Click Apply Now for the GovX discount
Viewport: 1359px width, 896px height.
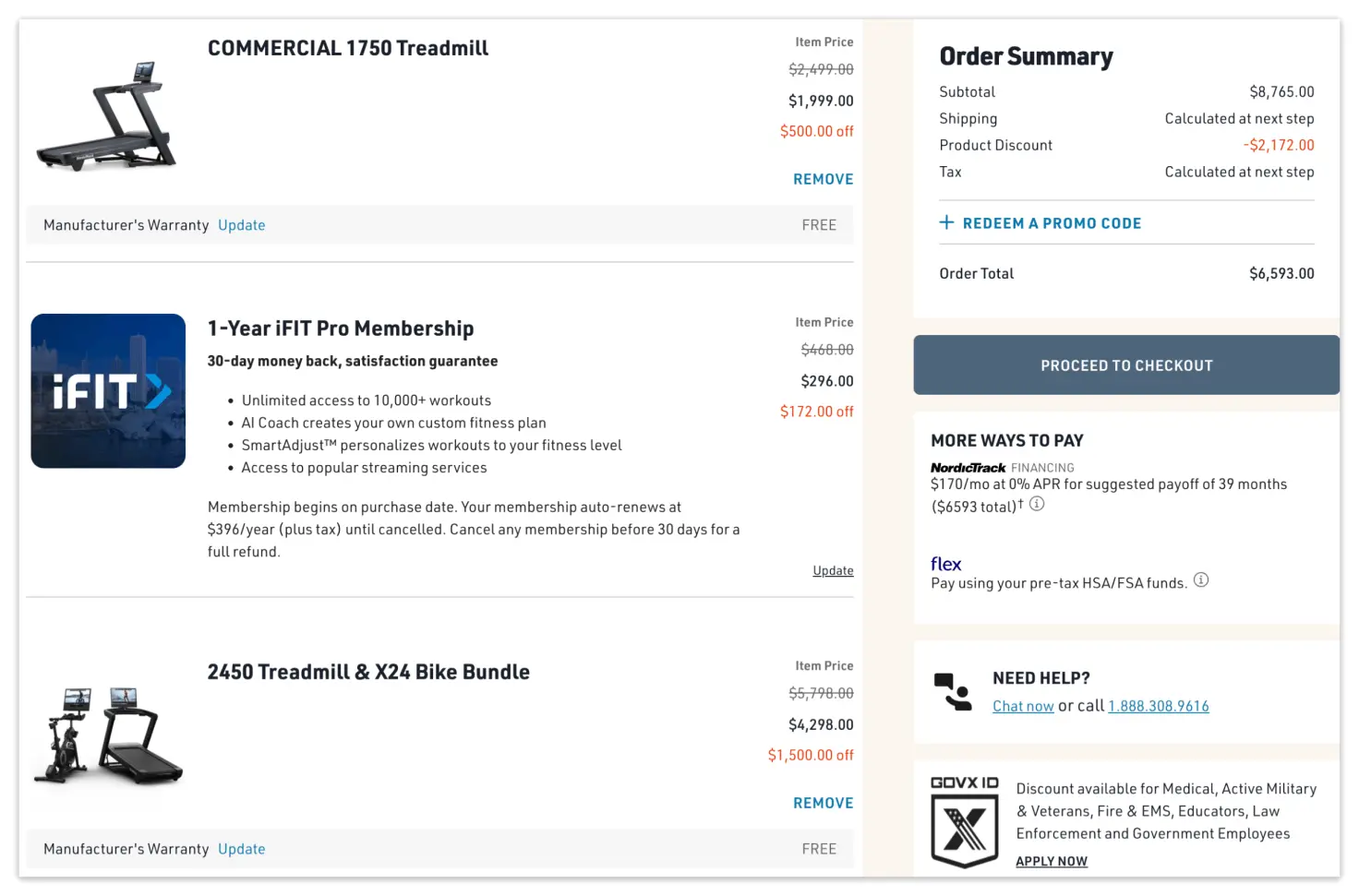1052,860
